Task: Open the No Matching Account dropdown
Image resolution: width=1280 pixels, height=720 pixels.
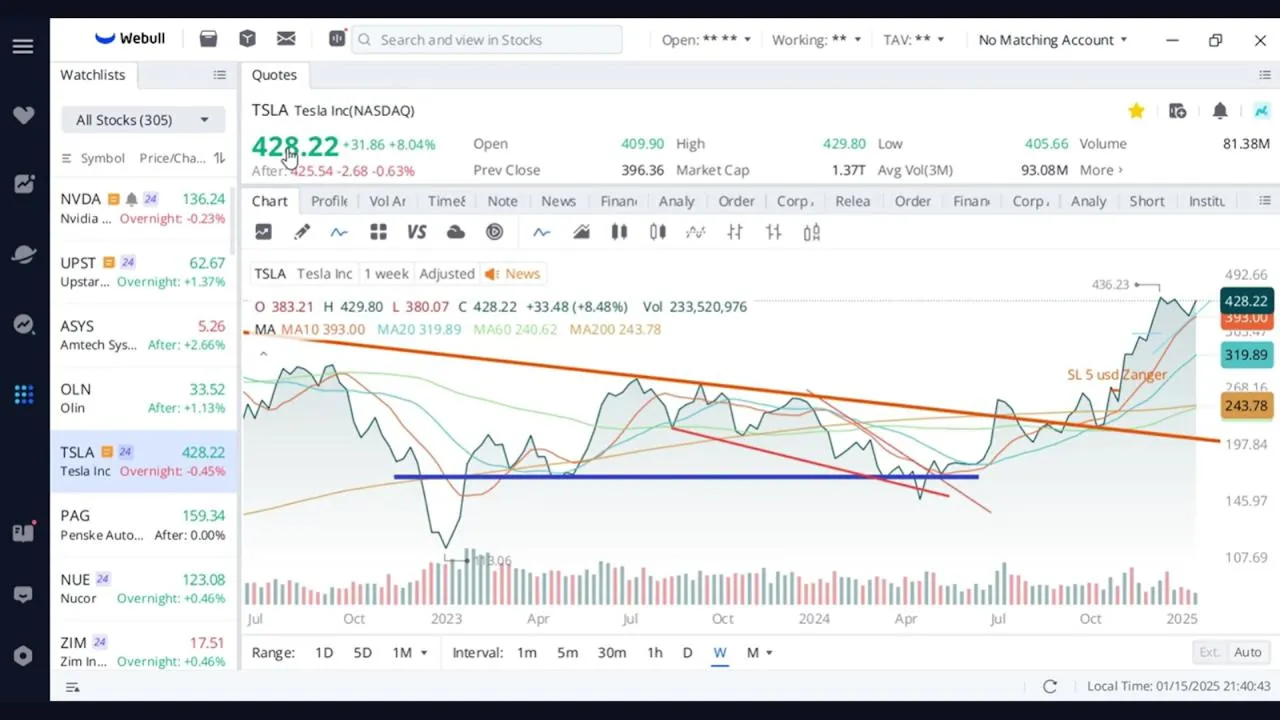Action: click(1053, 40)
